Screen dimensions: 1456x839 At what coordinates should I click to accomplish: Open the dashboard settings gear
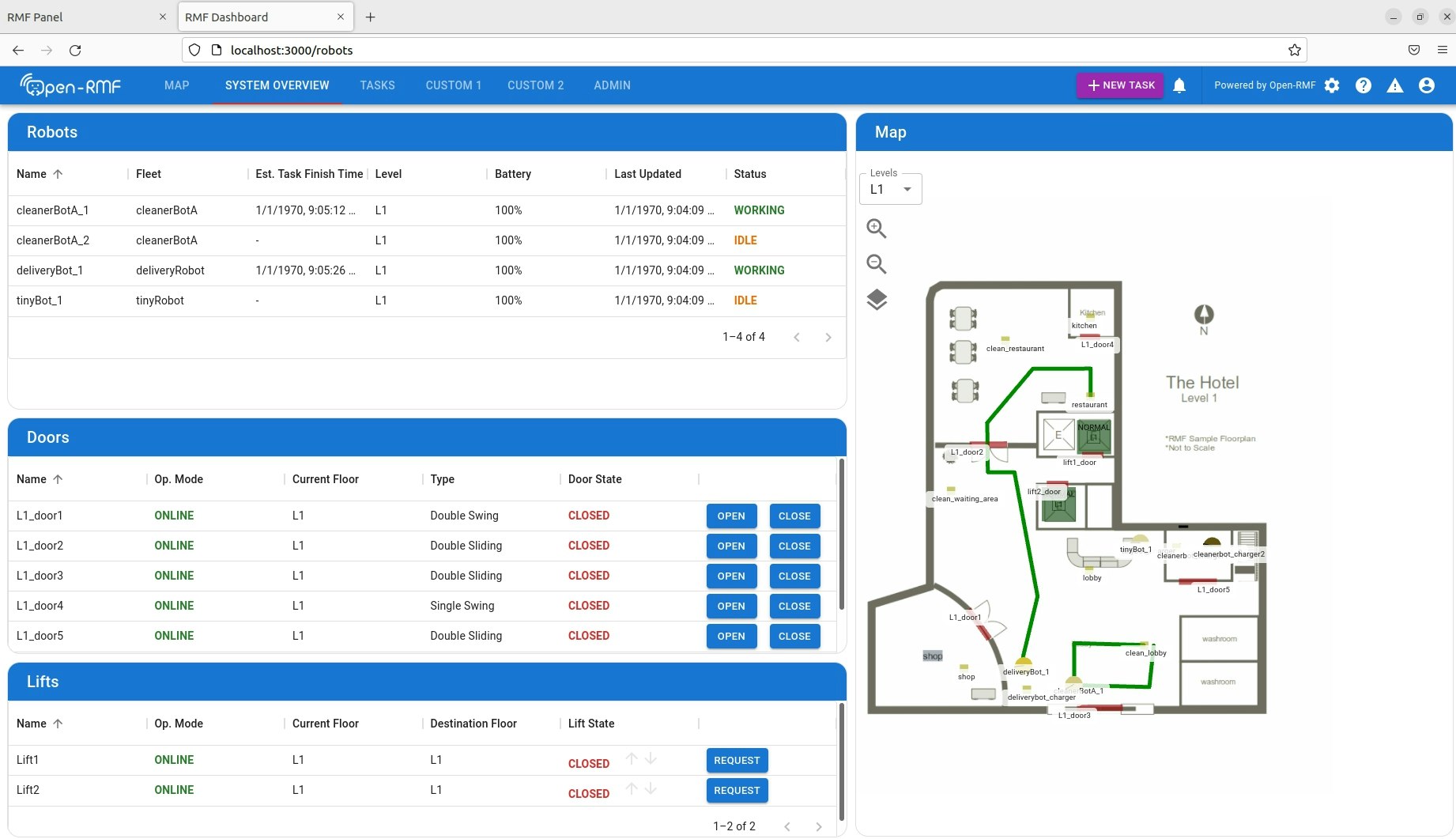pyautogui.click(x=1331, y=85)
